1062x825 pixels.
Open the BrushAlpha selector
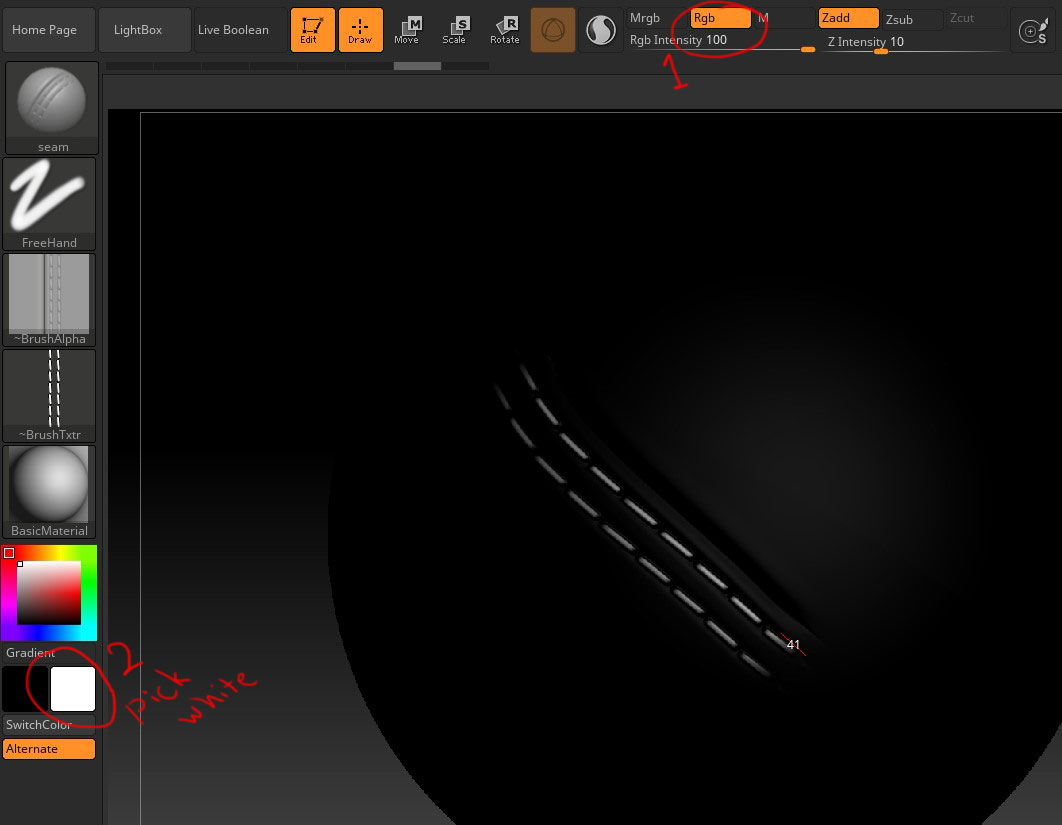[x=49, y=300]
